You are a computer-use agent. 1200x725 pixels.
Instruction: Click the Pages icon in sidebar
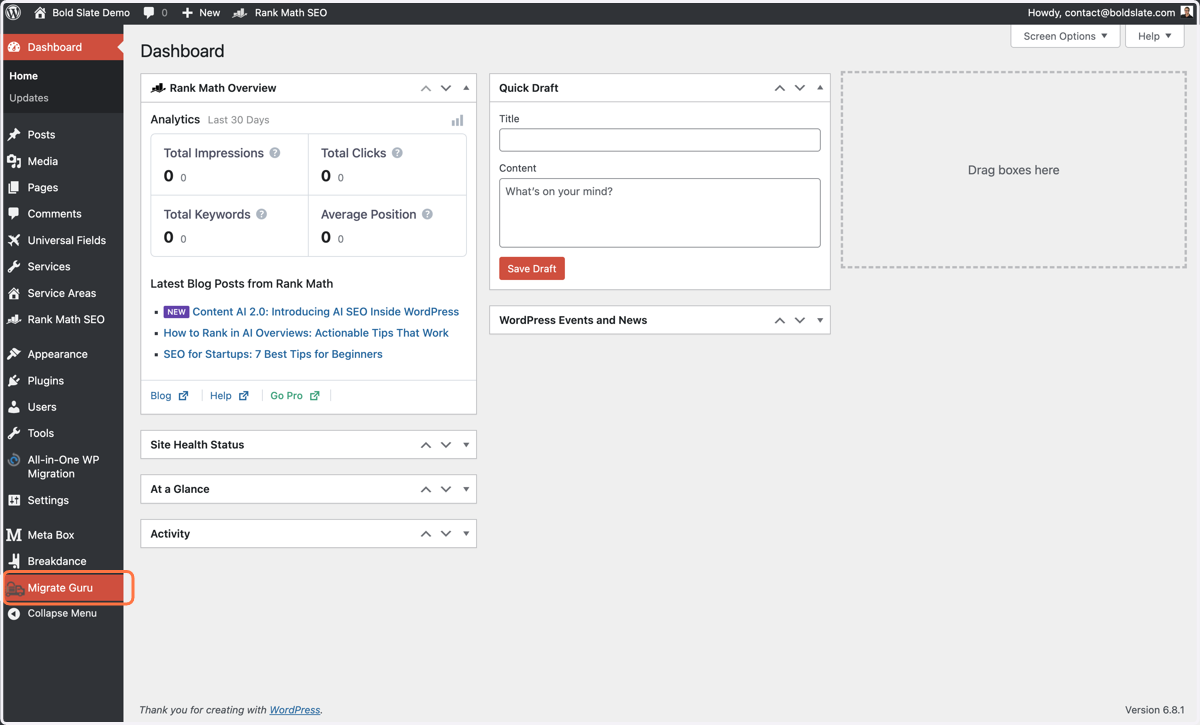[14, 187]
